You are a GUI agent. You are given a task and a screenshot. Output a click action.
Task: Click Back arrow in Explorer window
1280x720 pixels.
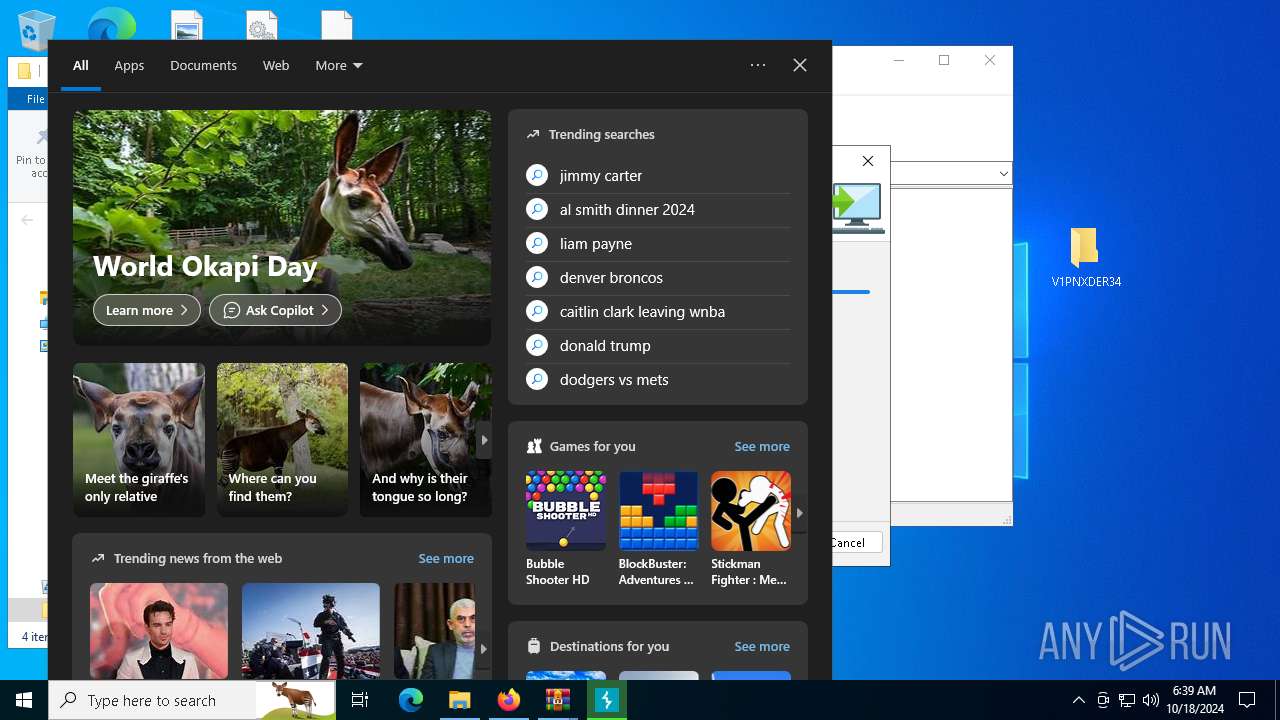click(27, 220)
